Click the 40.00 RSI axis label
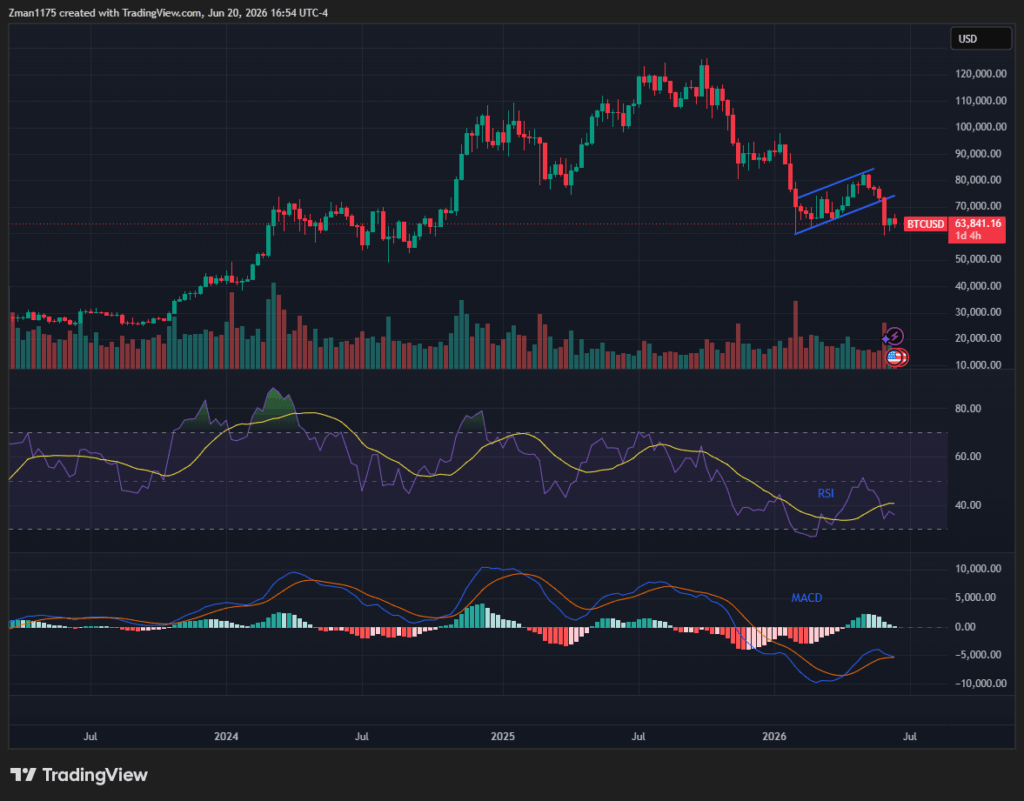The image size is (1024, 801). (x=968, y=505)
